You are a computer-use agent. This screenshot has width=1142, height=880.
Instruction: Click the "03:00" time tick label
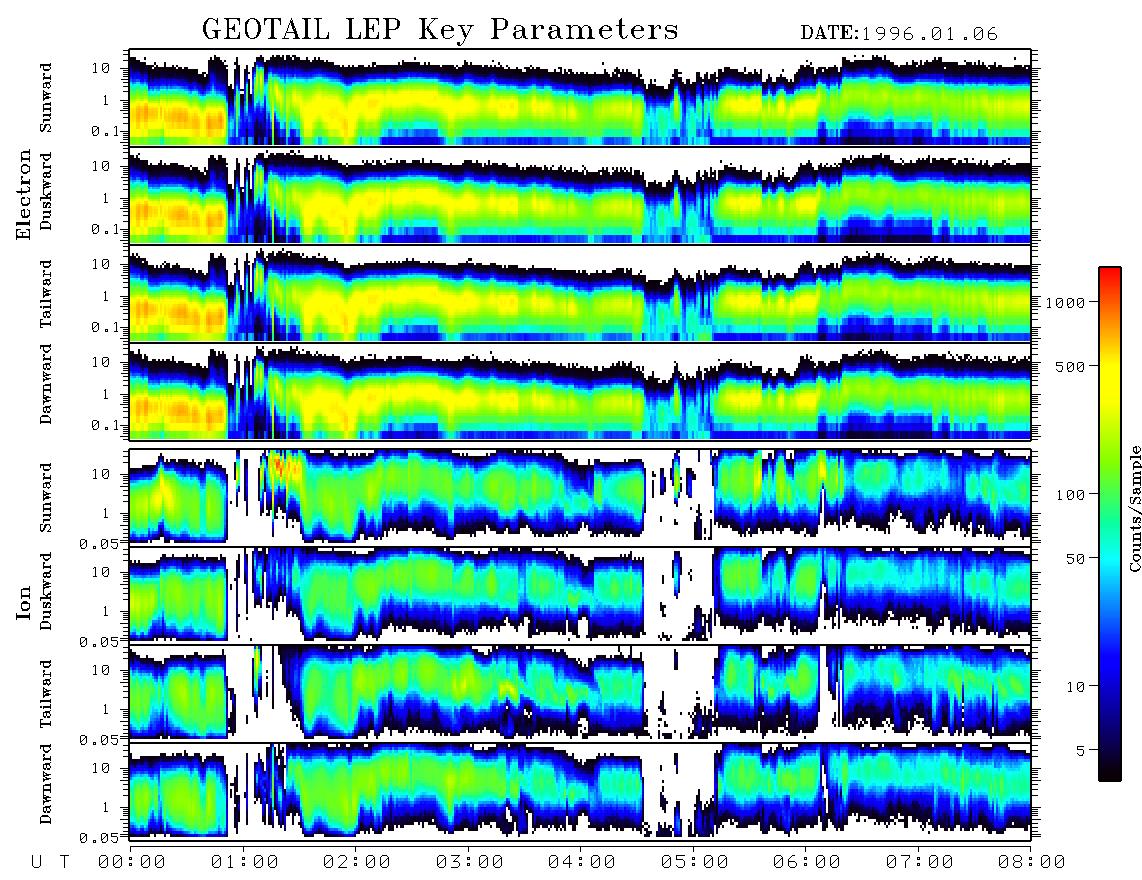(469, 862)
